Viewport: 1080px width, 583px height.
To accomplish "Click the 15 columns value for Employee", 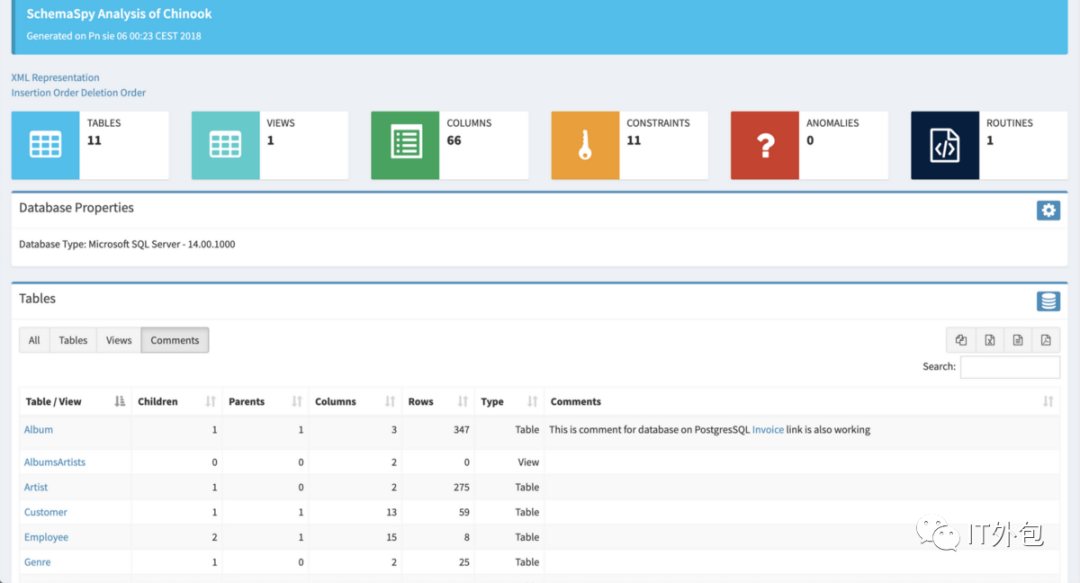I will tap(391, 537).
